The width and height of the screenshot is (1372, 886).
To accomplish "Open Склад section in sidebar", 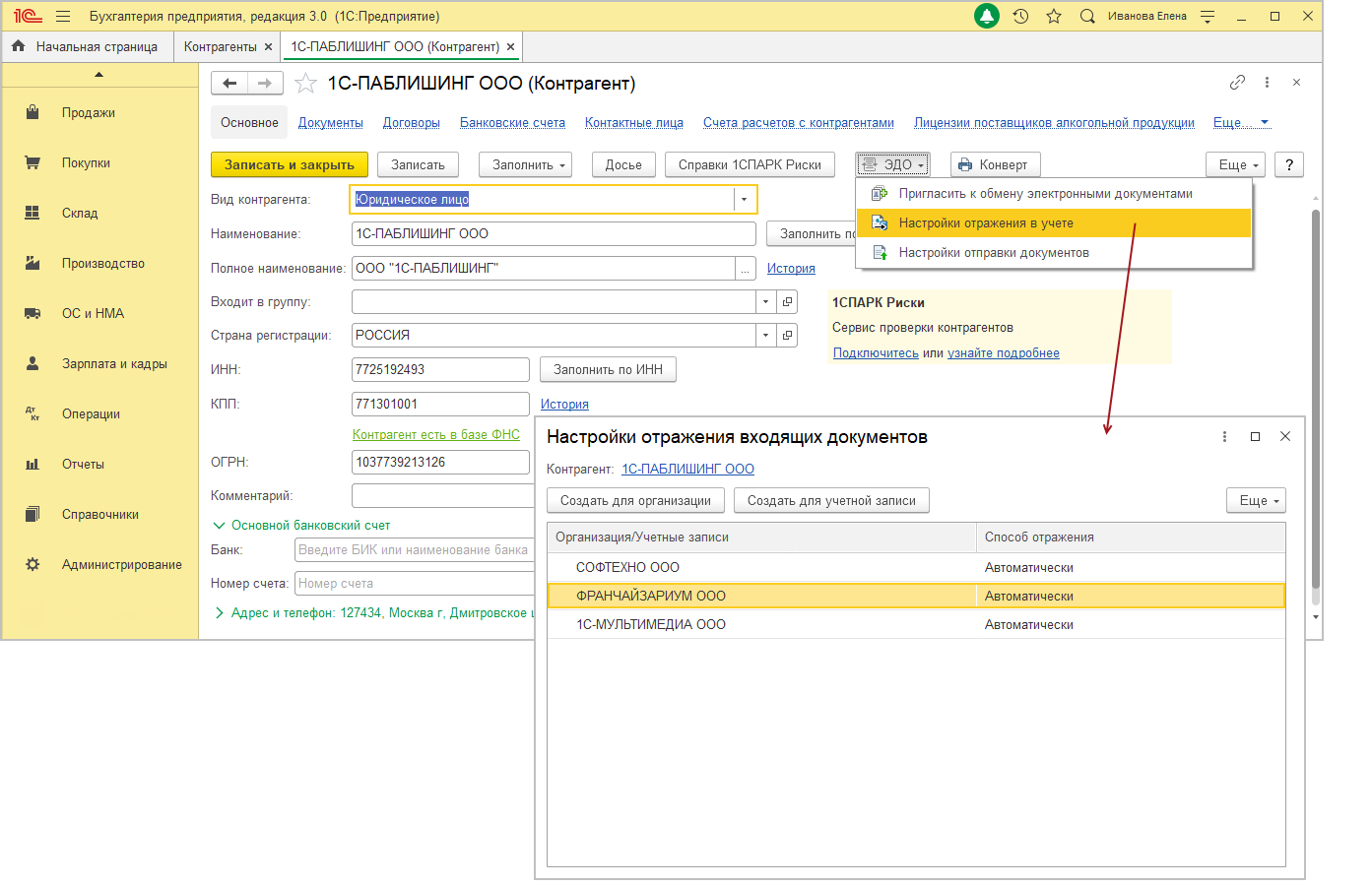I will (x=80, y=213).
